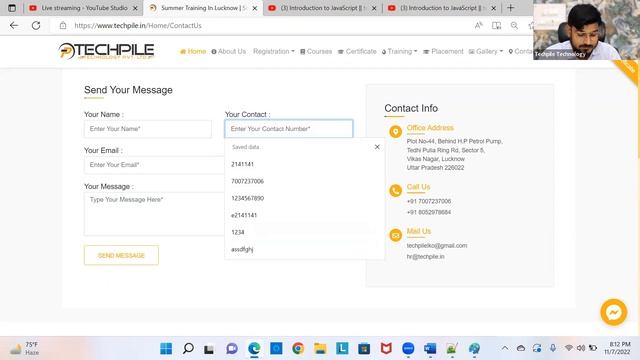
Task: Show hidden system tray icons
Action: 505,348
